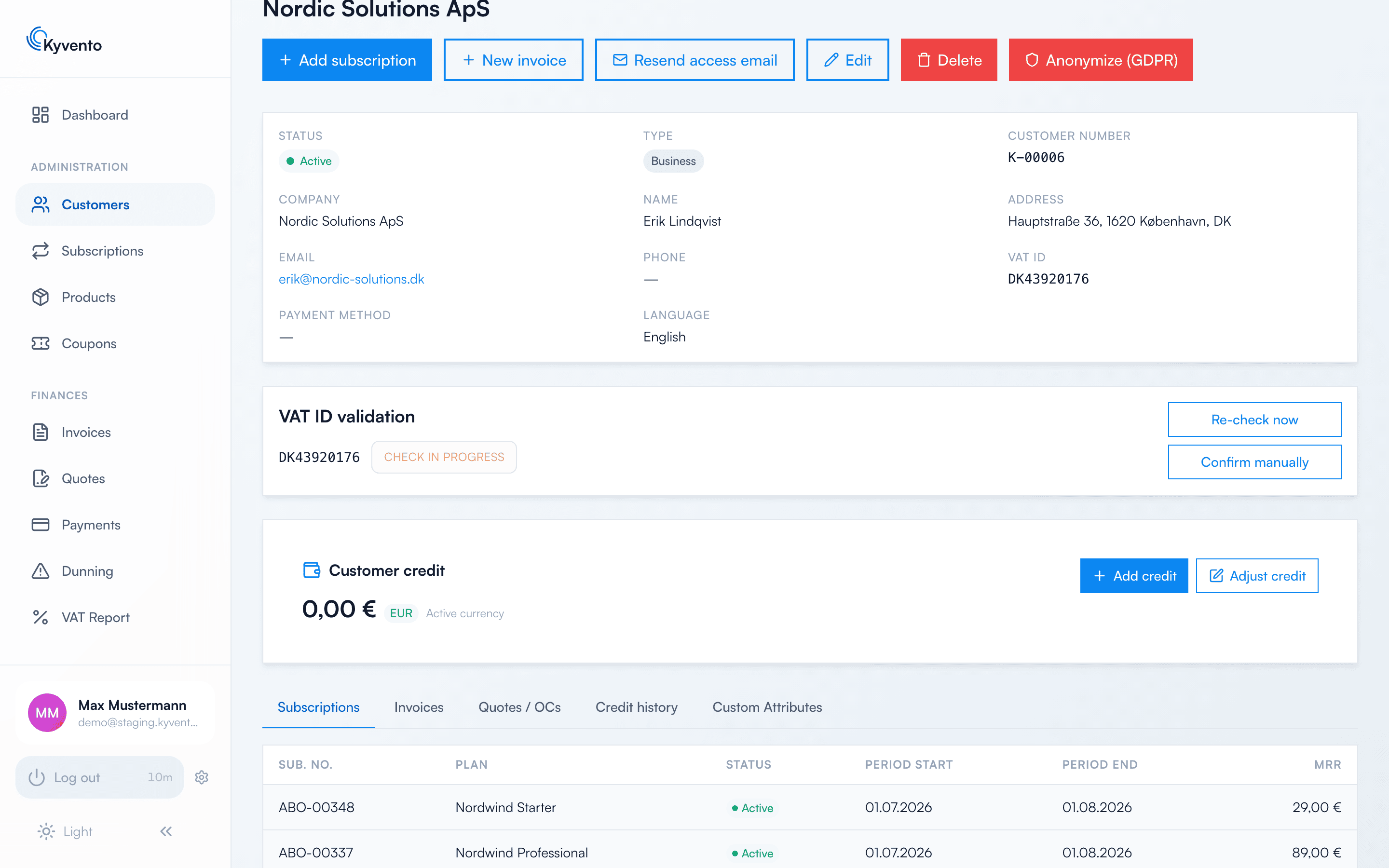Click the Max Mustermann user card
Image resolution: width=1389 pixels, height=868 pixels.
[115, 712]
